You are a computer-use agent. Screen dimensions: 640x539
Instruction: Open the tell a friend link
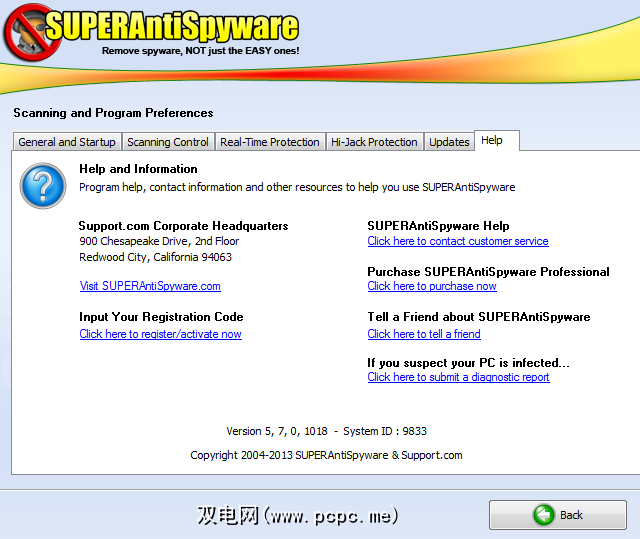(424, 334)
